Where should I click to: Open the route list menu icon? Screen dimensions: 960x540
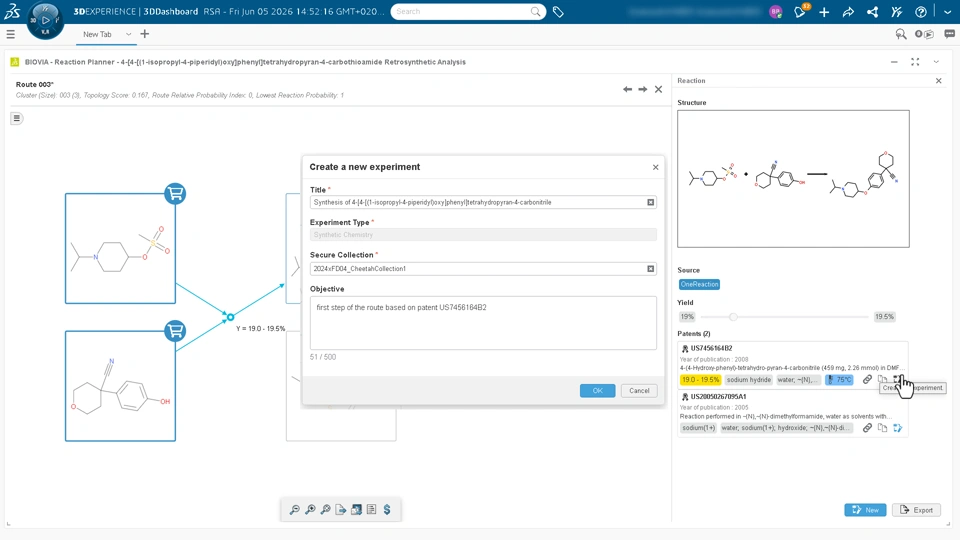[17, 118]
